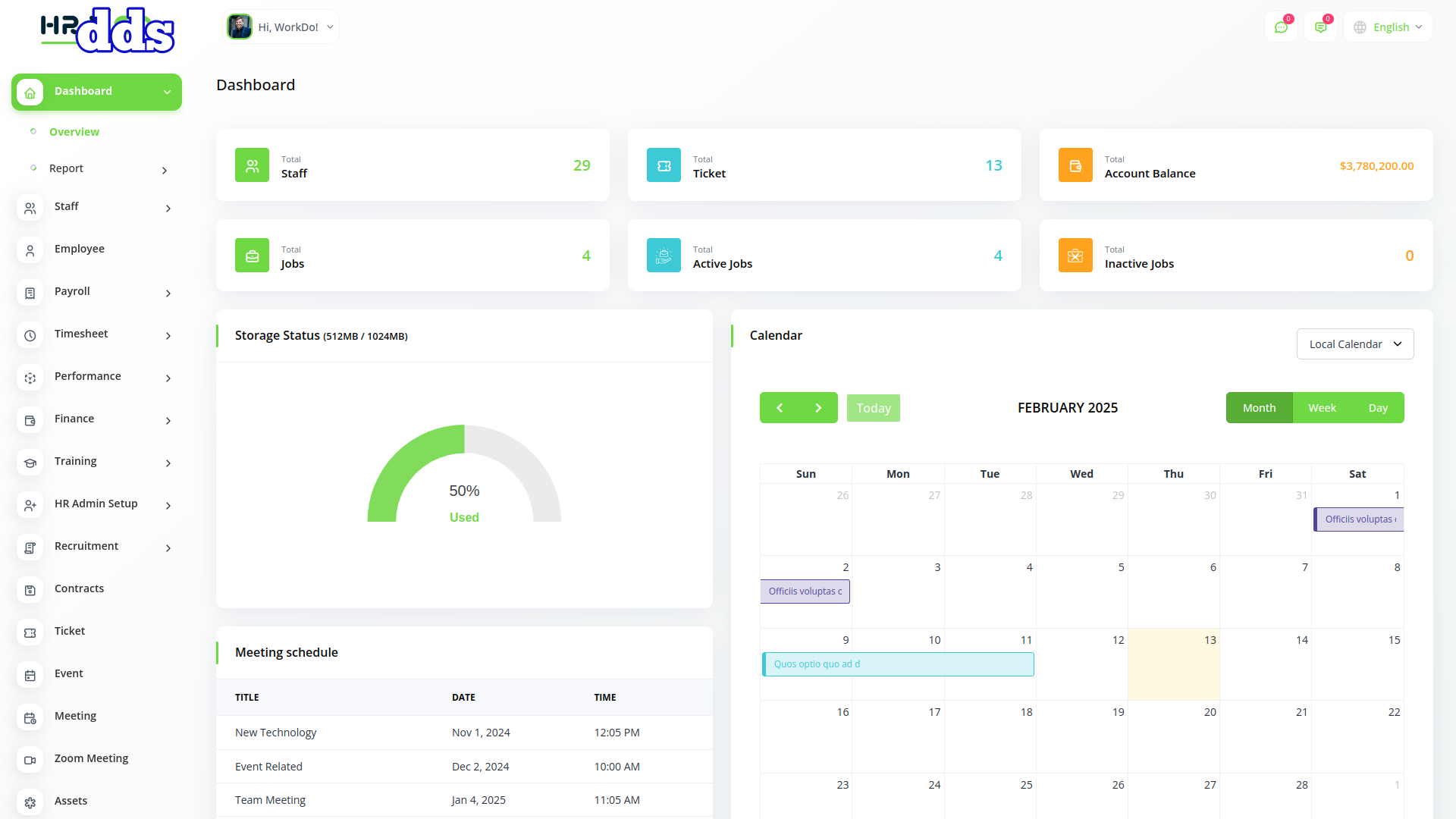Image resolution: width=1456 pixels, height=819 pixels.
Task: Switch calendar to Week view
Action: [x=1322, y=408]
